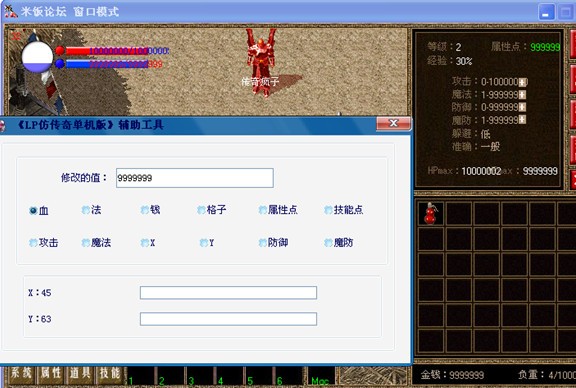The width and height of the screenshot is (576, 388).
Task: Increase 魔法 stat with plus button
Action: click(x=522, y=95)
